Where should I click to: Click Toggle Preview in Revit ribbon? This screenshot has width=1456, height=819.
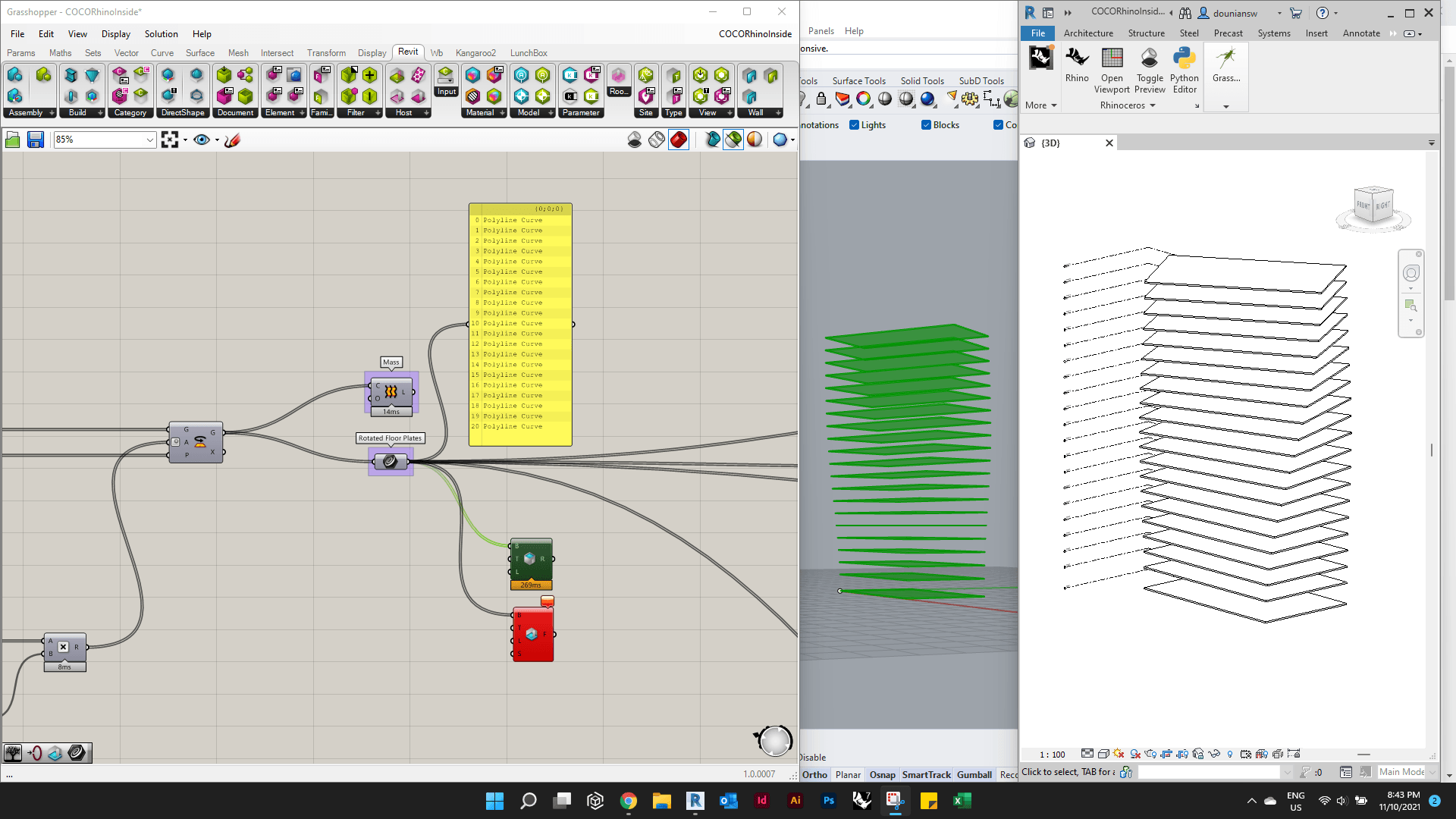click(1150, 71)
